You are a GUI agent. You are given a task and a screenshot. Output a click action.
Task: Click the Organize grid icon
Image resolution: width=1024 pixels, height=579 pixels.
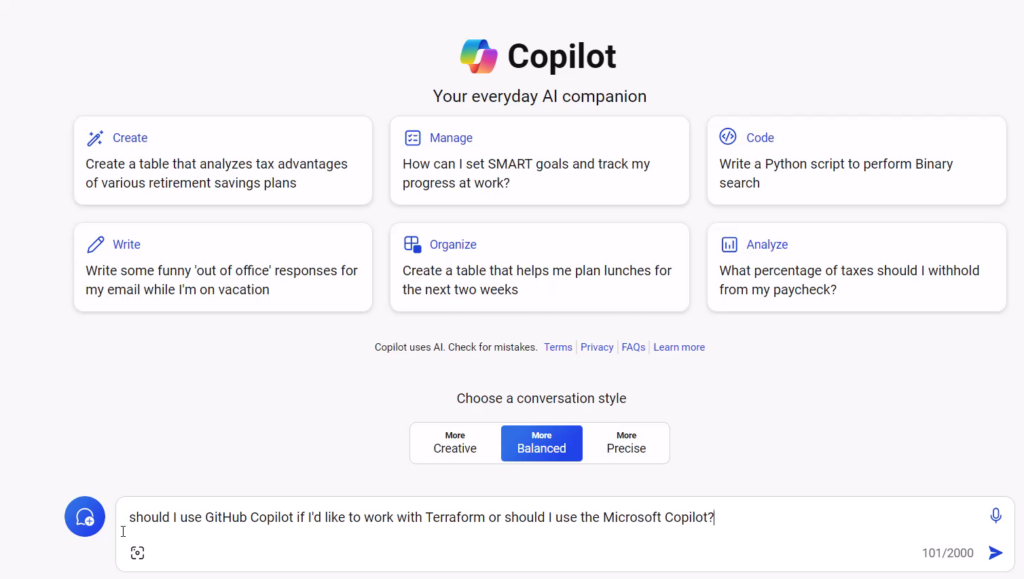[x=412, y=244]
